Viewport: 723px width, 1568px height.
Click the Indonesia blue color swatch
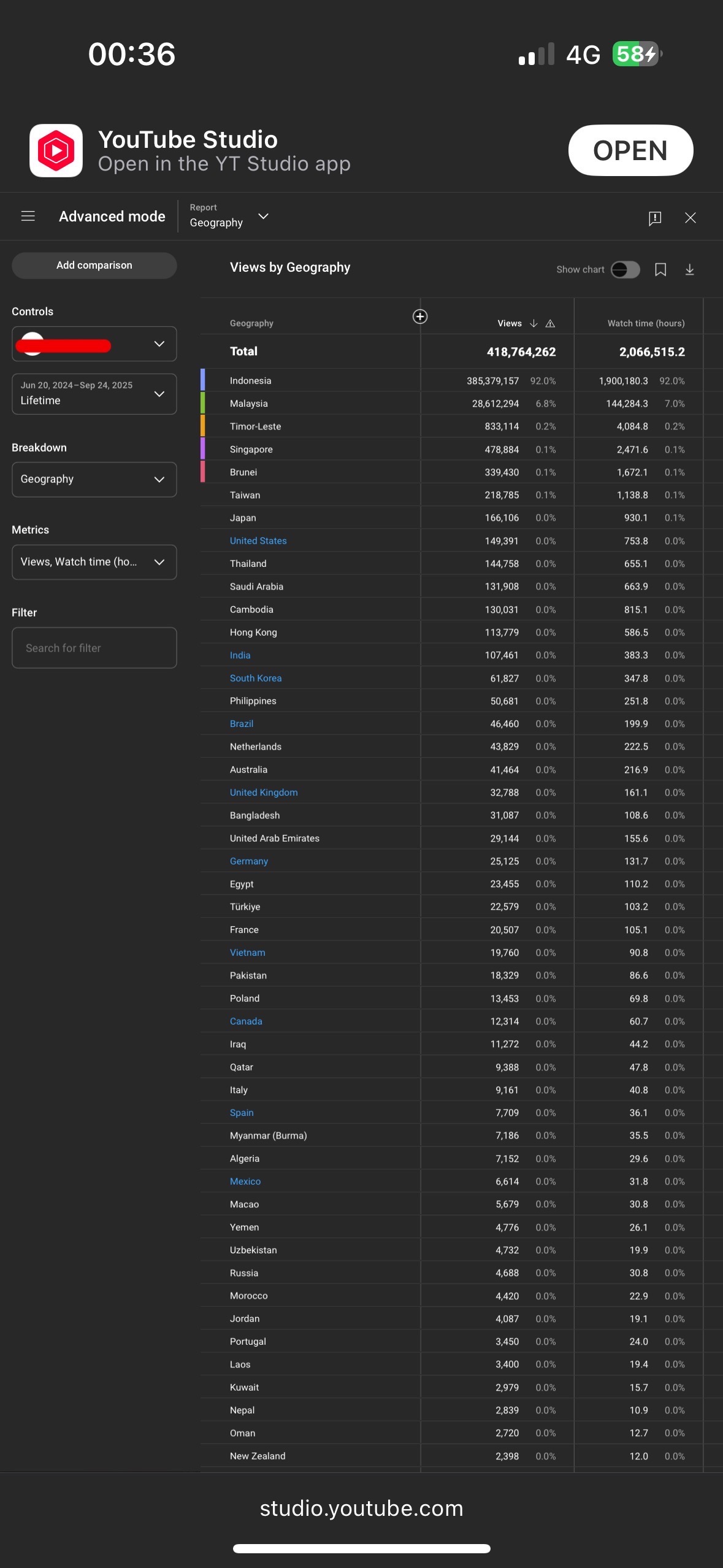pyautogui.click(x=203, y=380)
